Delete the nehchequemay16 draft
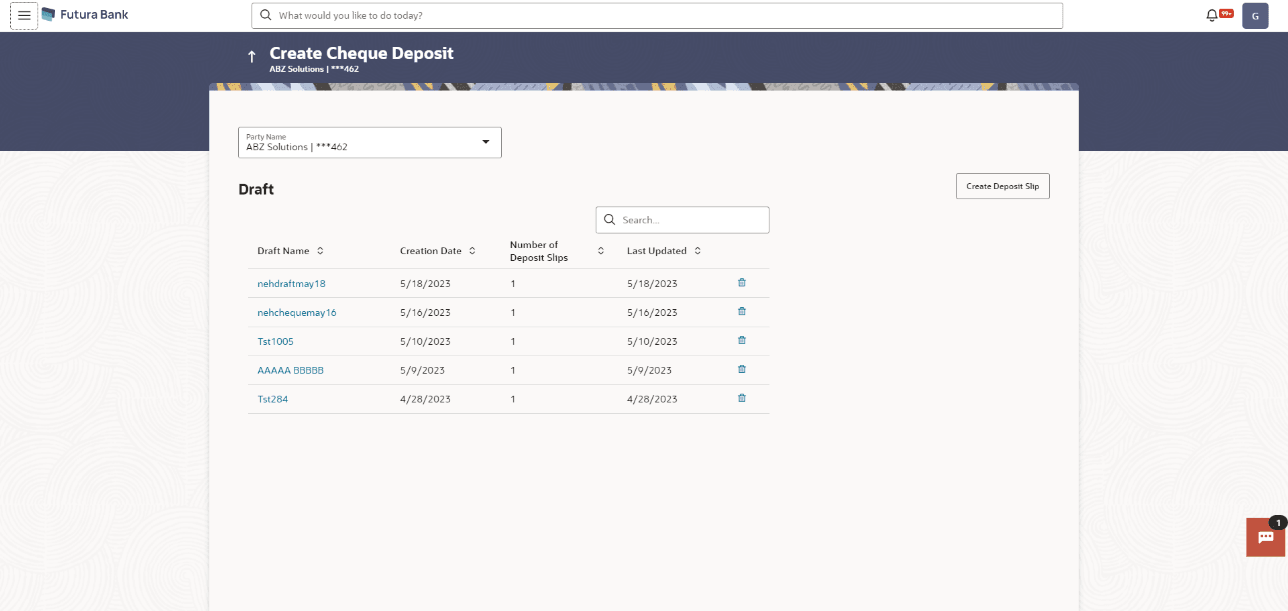This screenshot has width=1288, height=611. (741, 312)
